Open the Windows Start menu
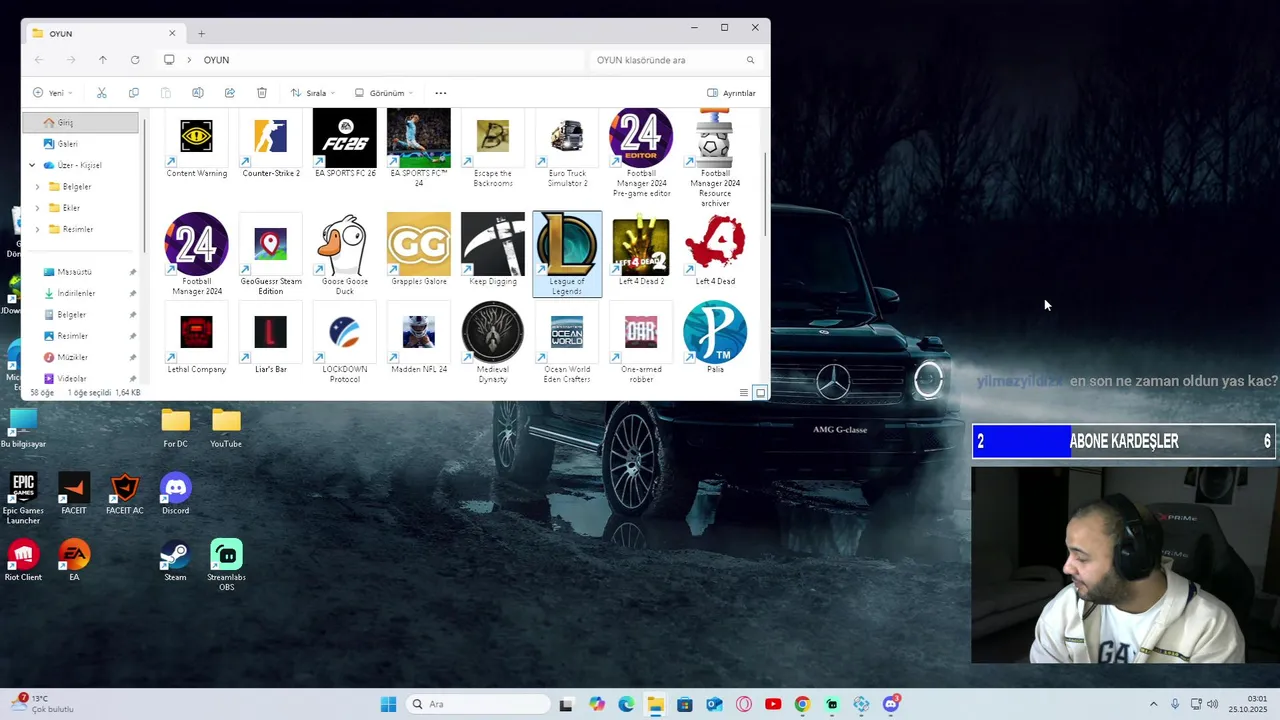This screenshot has width=1280, height=720. click(388, 704)
